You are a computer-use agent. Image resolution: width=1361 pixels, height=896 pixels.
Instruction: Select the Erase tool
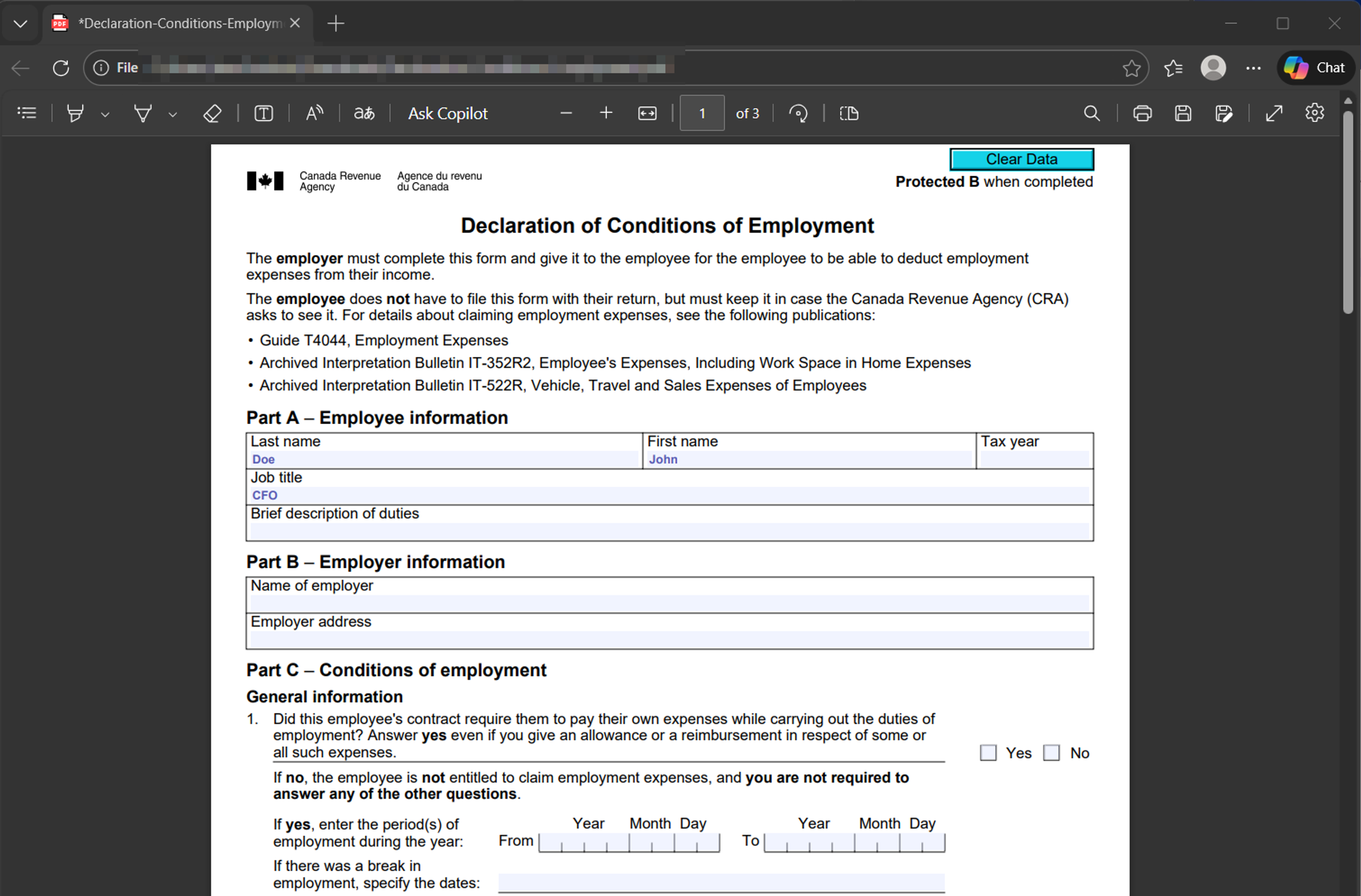pyautogui.click(x=212, y=113)
